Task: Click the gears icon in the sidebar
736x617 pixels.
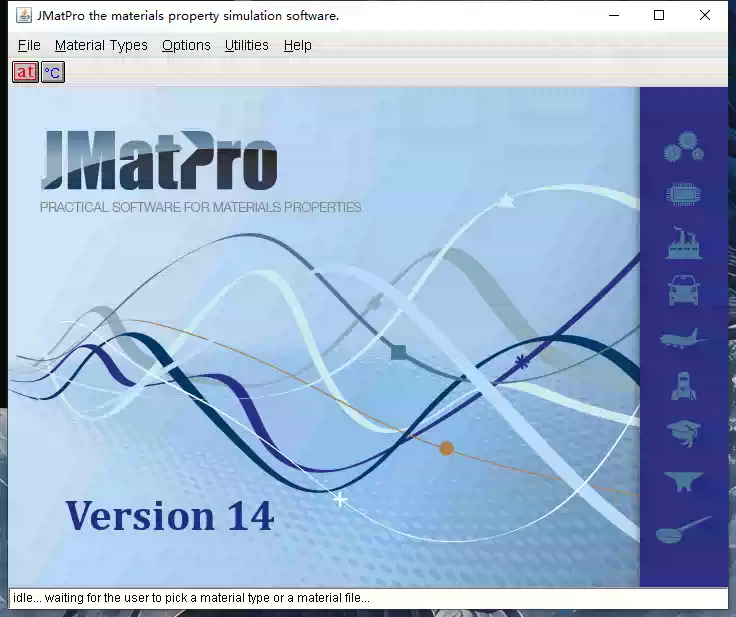Action: pos(683,147)
